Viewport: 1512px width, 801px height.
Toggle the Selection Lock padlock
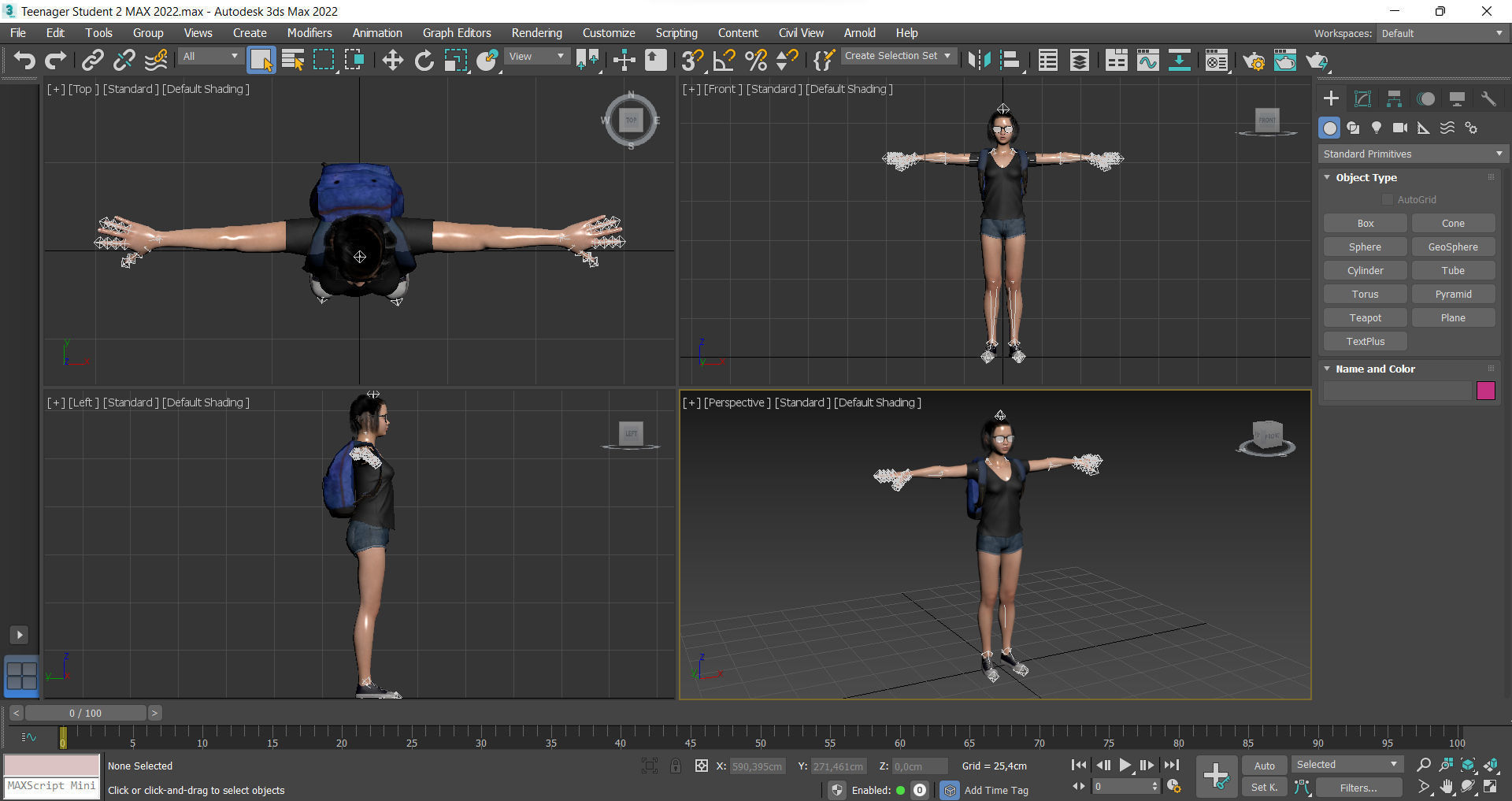click(676, 766)
